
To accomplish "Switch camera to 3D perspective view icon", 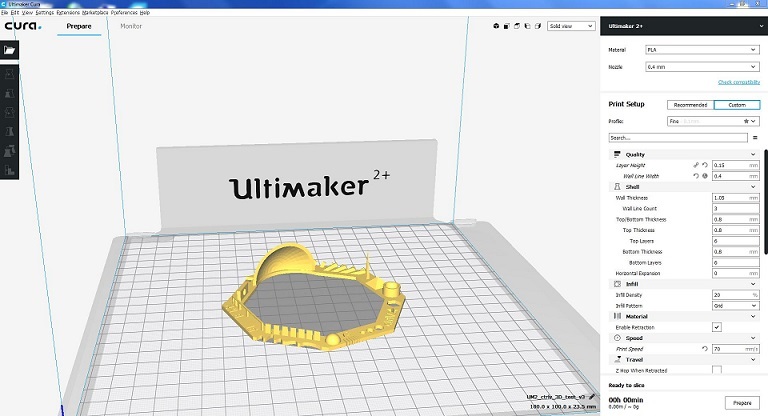I will tap(496, 26).
